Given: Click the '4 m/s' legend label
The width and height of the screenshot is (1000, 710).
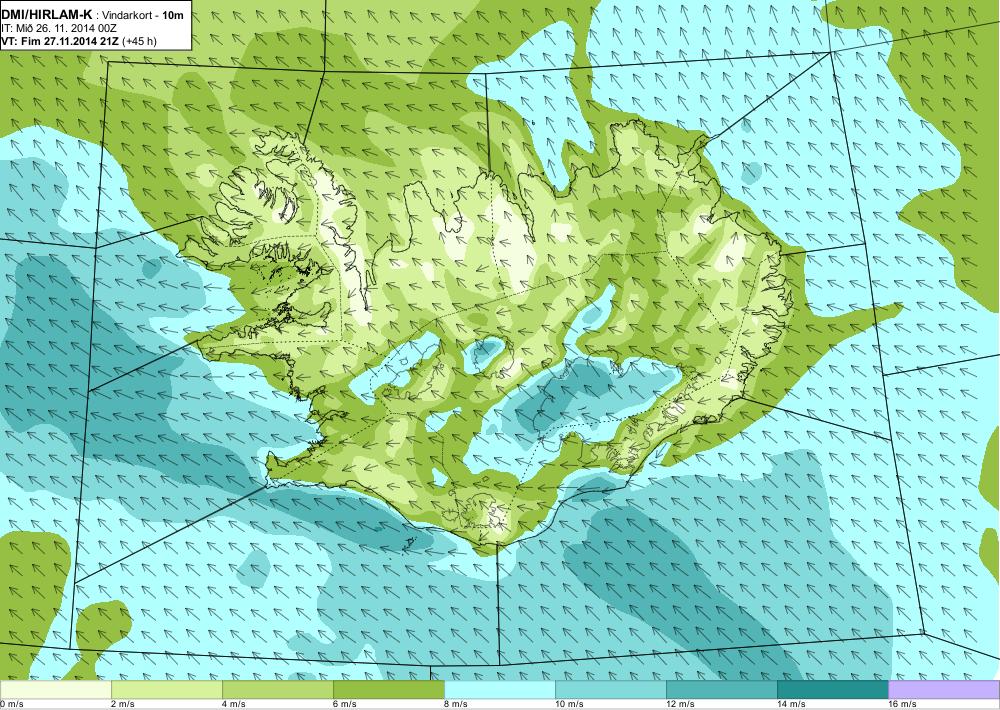Looking at the screenshot, I should click(x=233, y=704).
